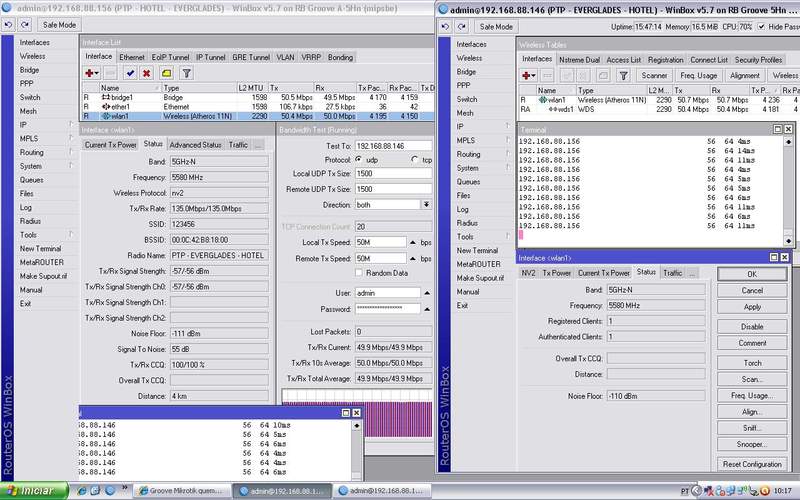Click the red plus Add button in Interface List
The height and width of the screenshot is (500, 800).
click(x=92, y=73)
